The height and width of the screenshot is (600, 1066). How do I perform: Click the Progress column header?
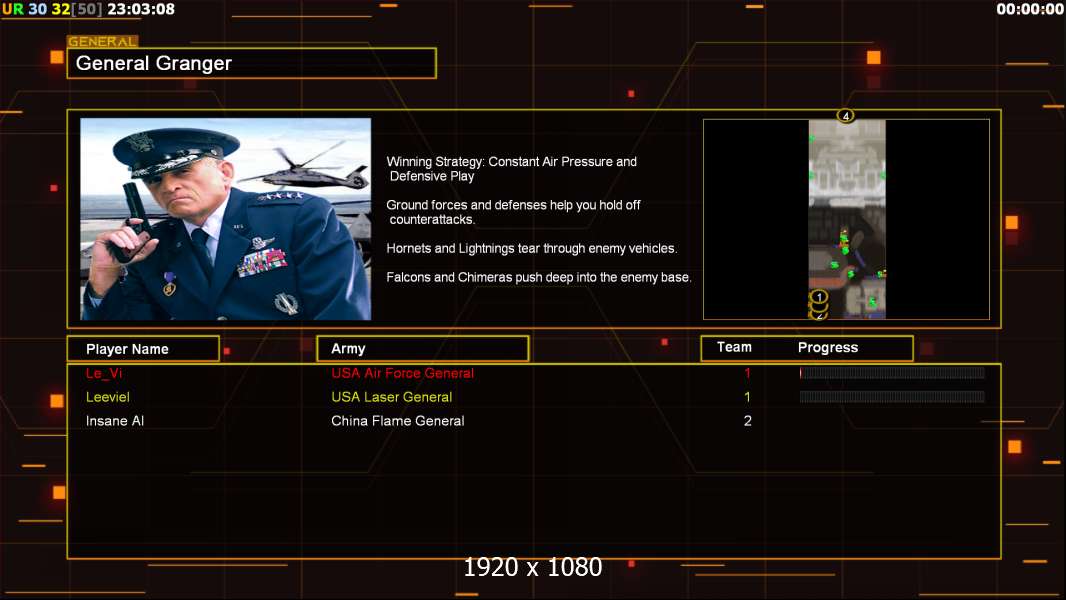click(827, 348)
